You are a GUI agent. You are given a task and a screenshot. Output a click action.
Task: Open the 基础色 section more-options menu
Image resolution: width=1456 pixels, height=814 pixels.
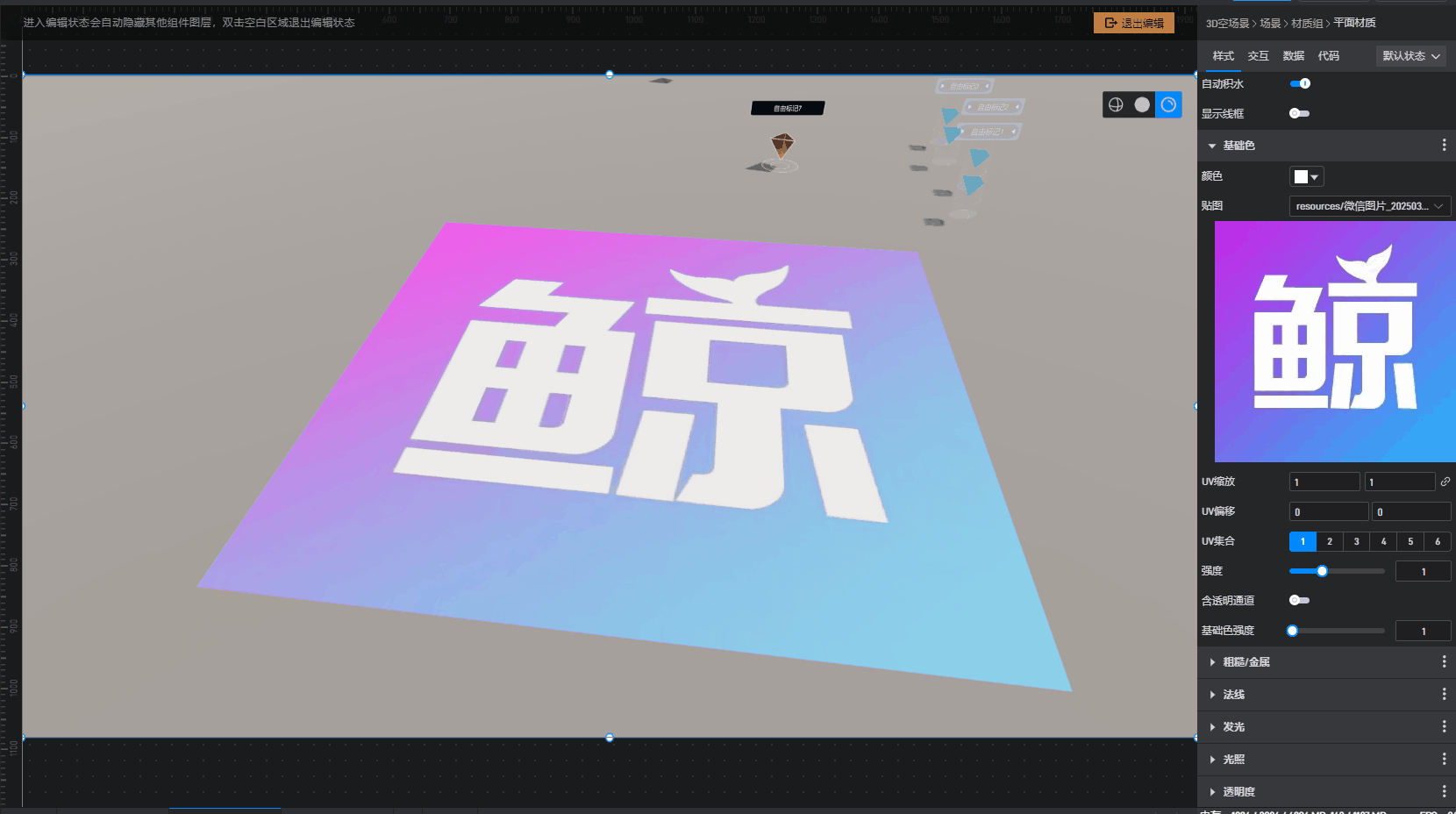(x=1444, y=146)
